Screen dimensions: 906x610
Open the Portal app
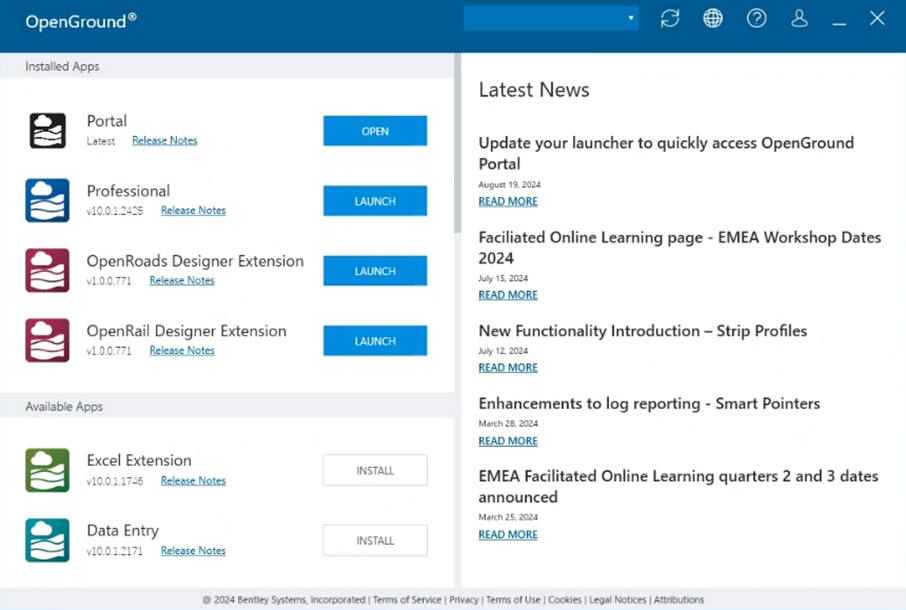375,131
